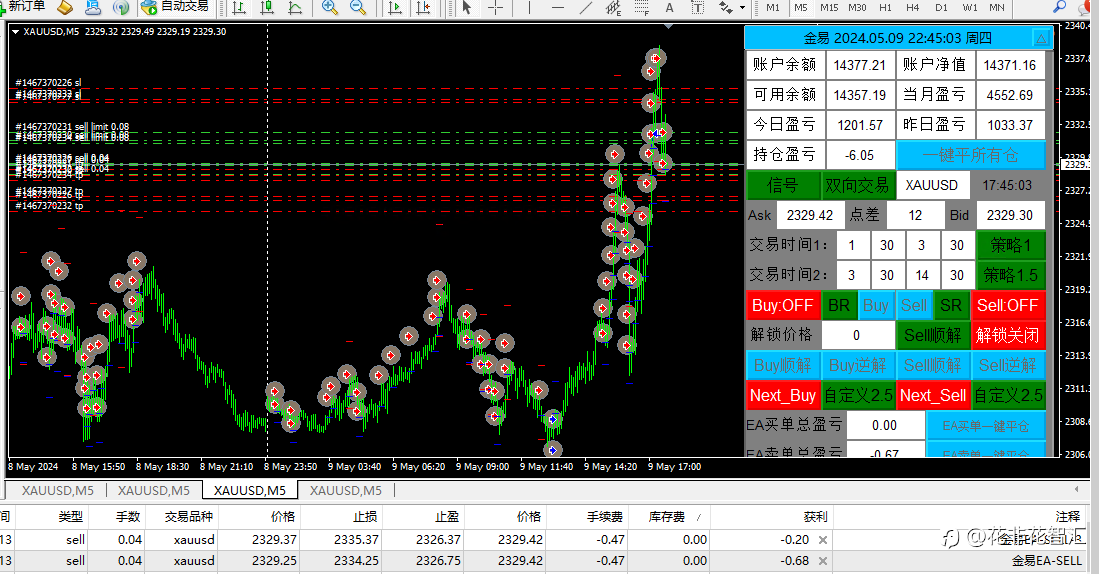Switch chart to candlestick style
The width and height of the screenshot is (1099, 574).
[267, 8]
